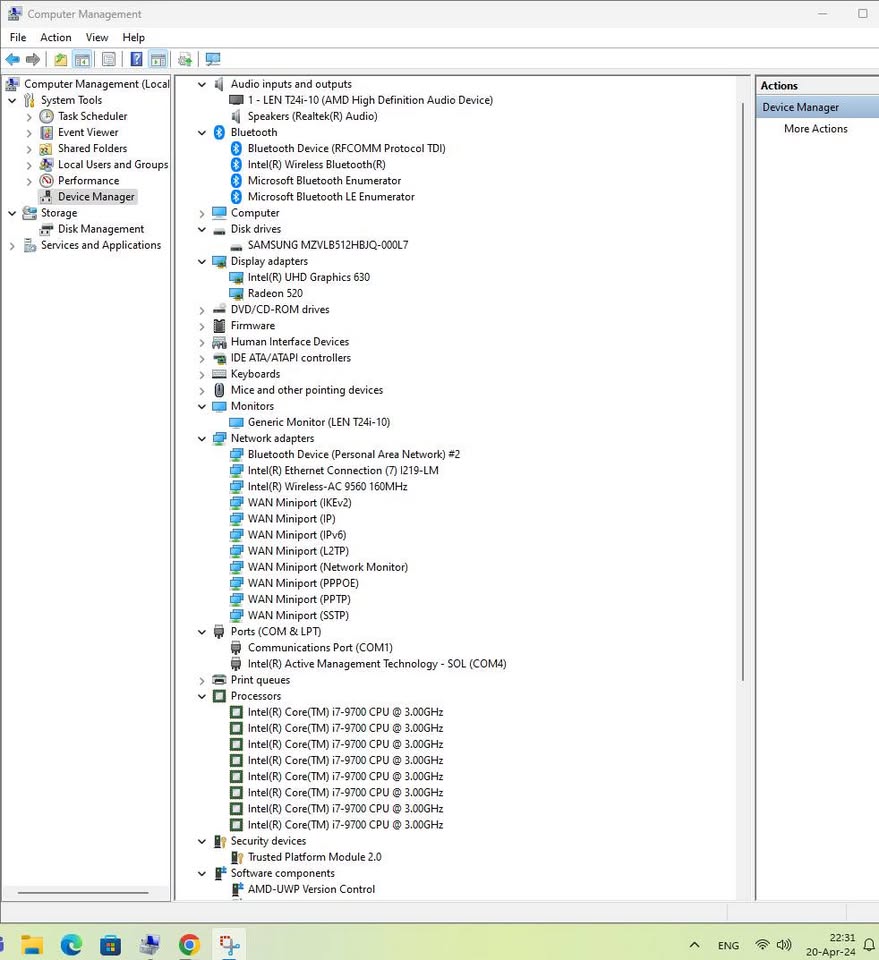Image resolution: width=879 pixels, height=960 pixels.
Task: Open Snipping Tool from the taskbar
Action: [230, 945]
